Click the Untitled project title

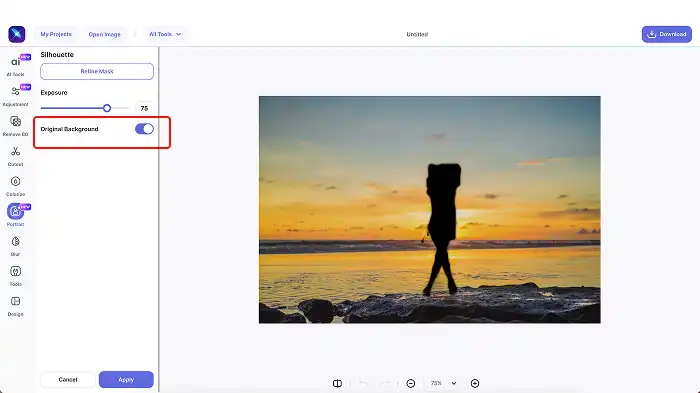pyautogui.click(x=417, y=34)
